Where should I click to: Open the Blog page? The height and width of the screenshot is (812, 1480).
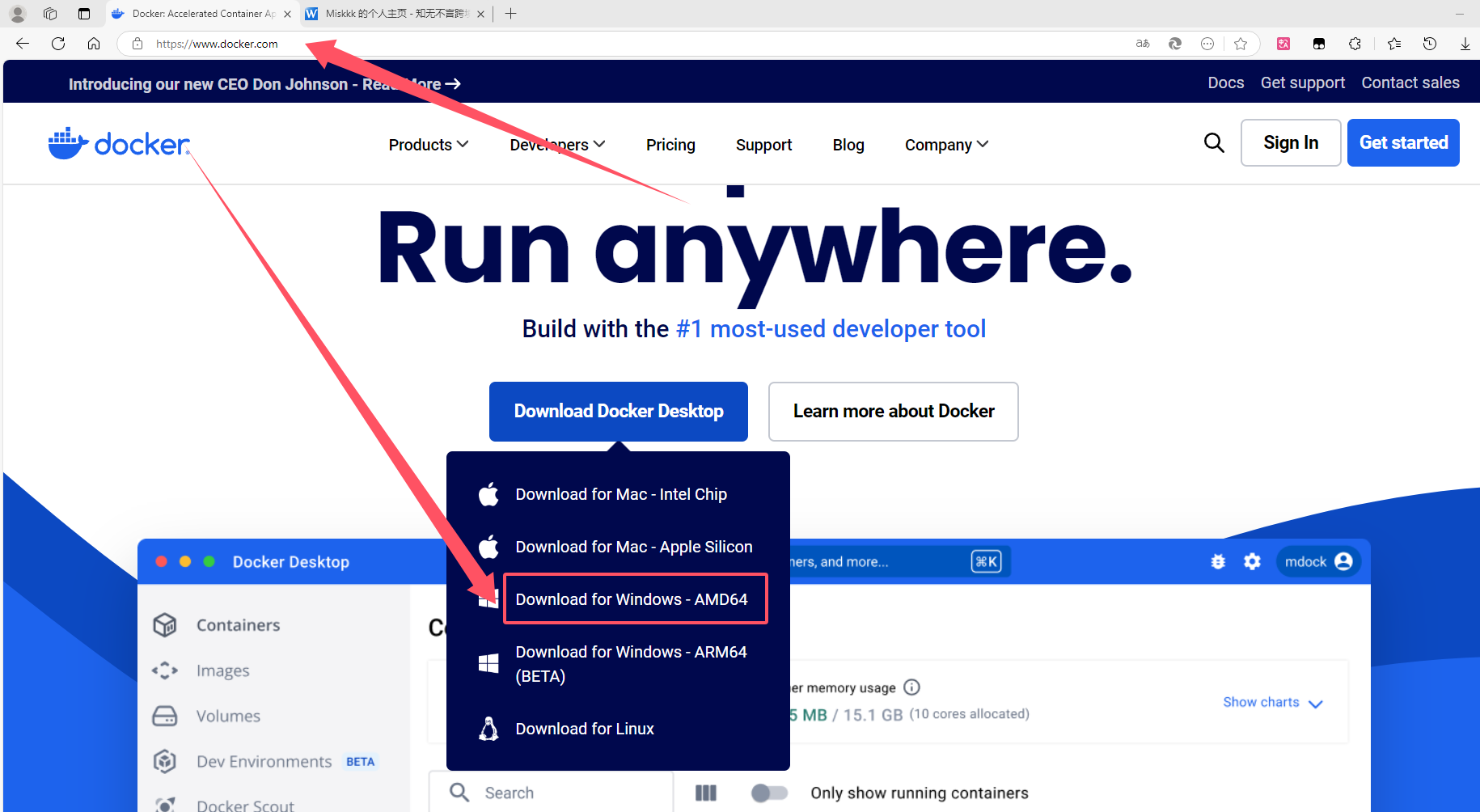(x=848, y=145)
